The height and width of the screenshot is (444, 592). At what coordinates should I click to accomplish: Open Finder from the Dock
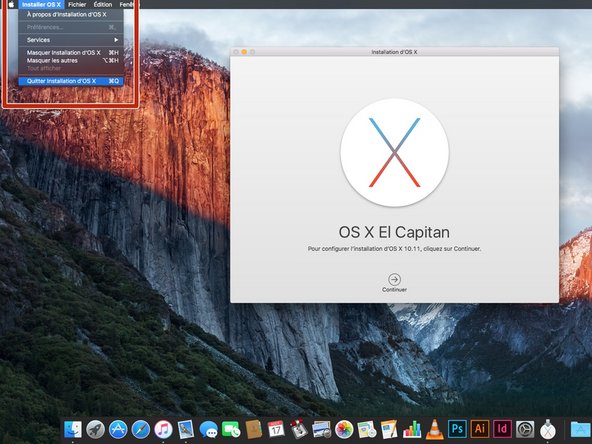click(x=72, y=429)
